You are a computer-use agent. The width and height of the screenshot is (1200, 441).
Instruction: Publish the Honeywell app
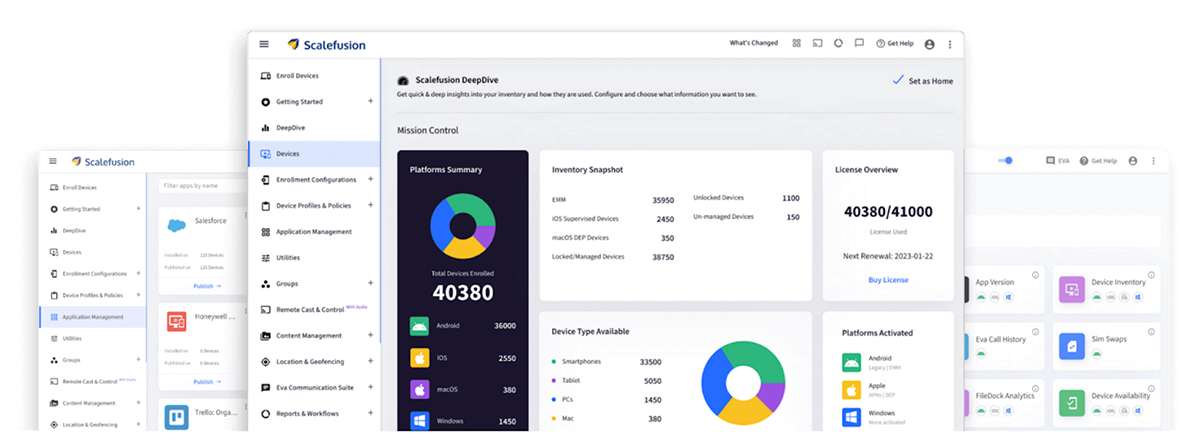click(207, 381)
